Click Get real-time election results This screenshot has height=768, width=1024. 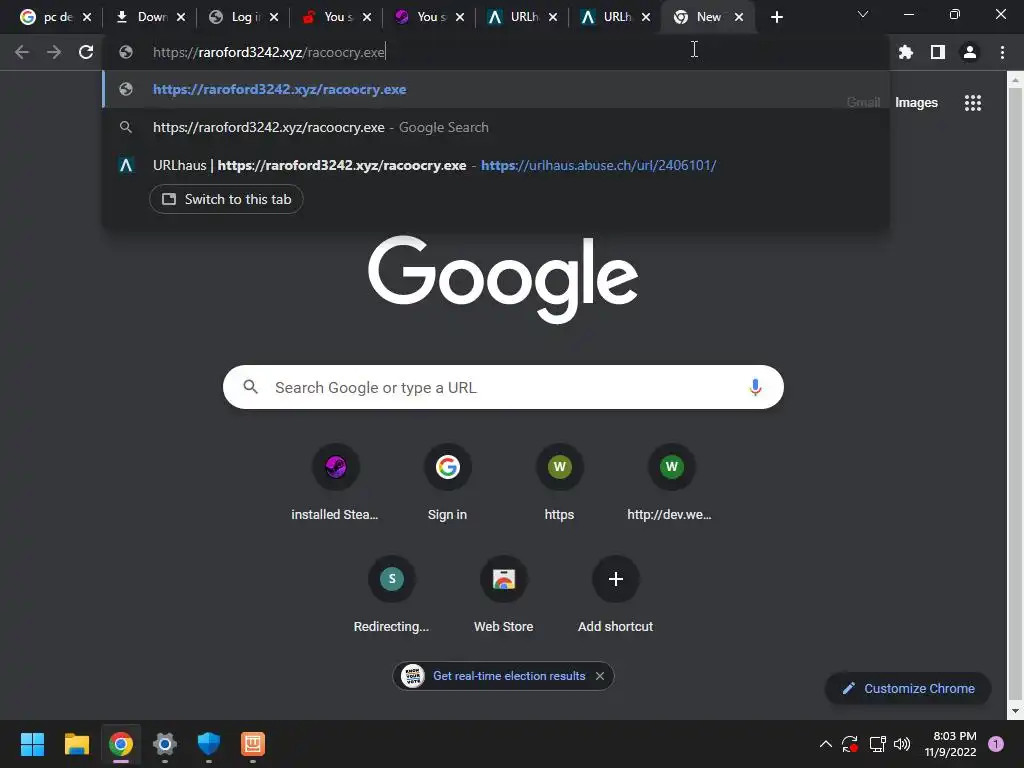tap(509, 676)
